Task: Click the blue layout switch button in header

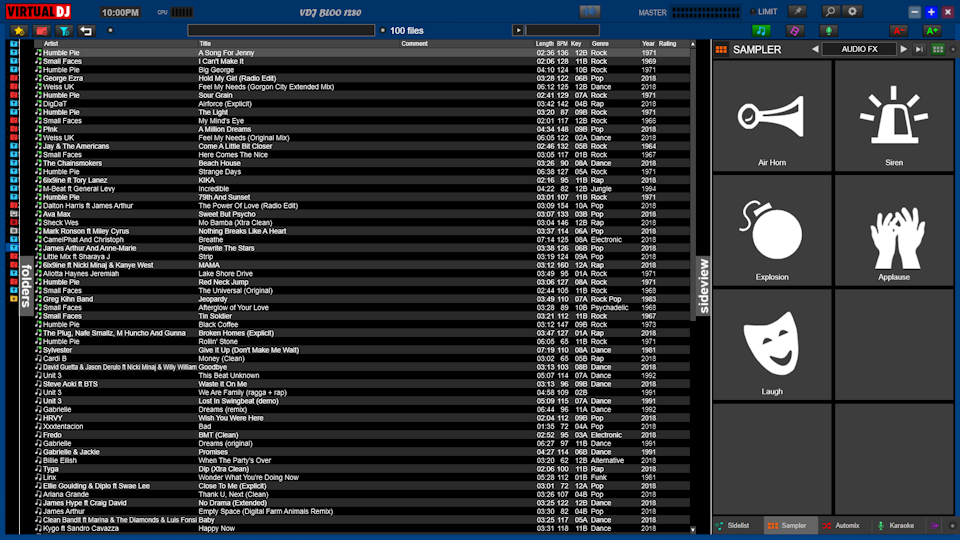Action: 590,12
